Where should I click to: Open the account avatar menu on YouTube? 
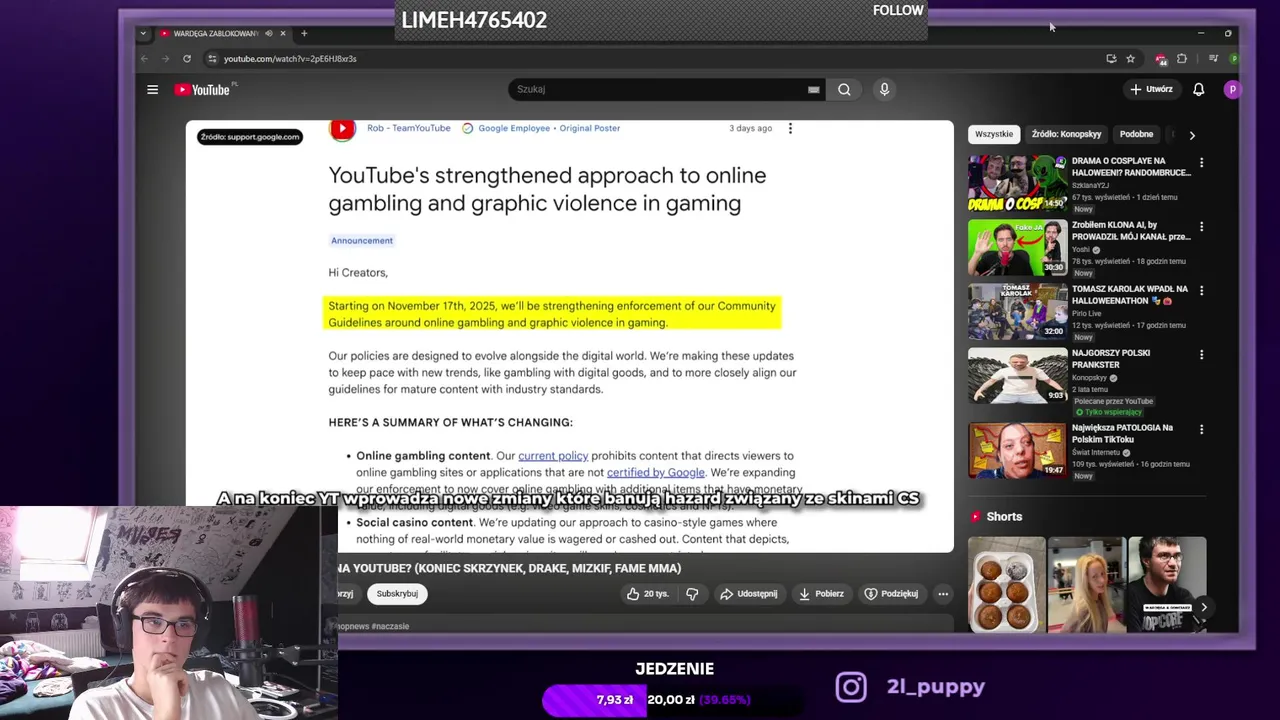(1232, 89)
